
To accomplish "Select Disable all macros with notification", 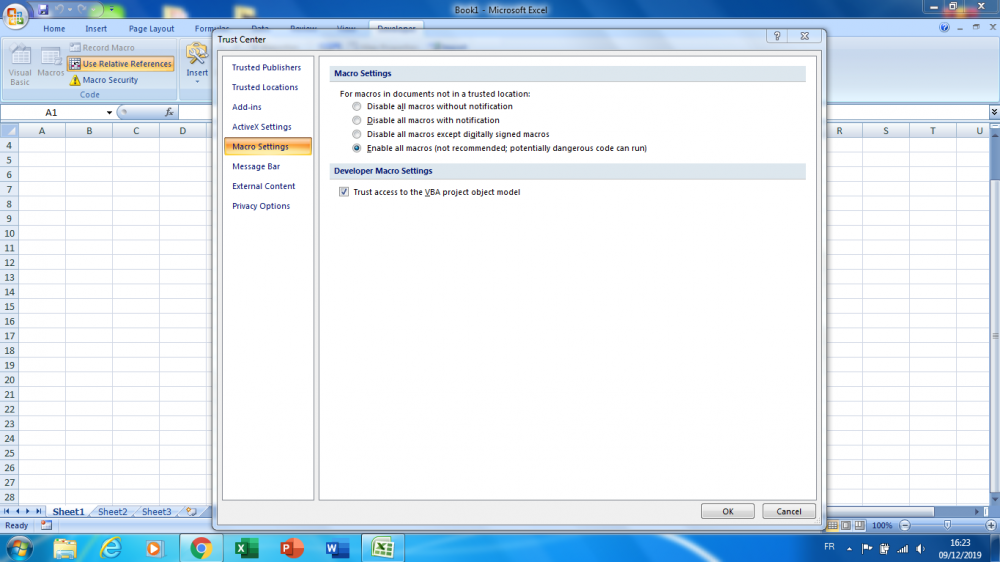I will [357, 121].
